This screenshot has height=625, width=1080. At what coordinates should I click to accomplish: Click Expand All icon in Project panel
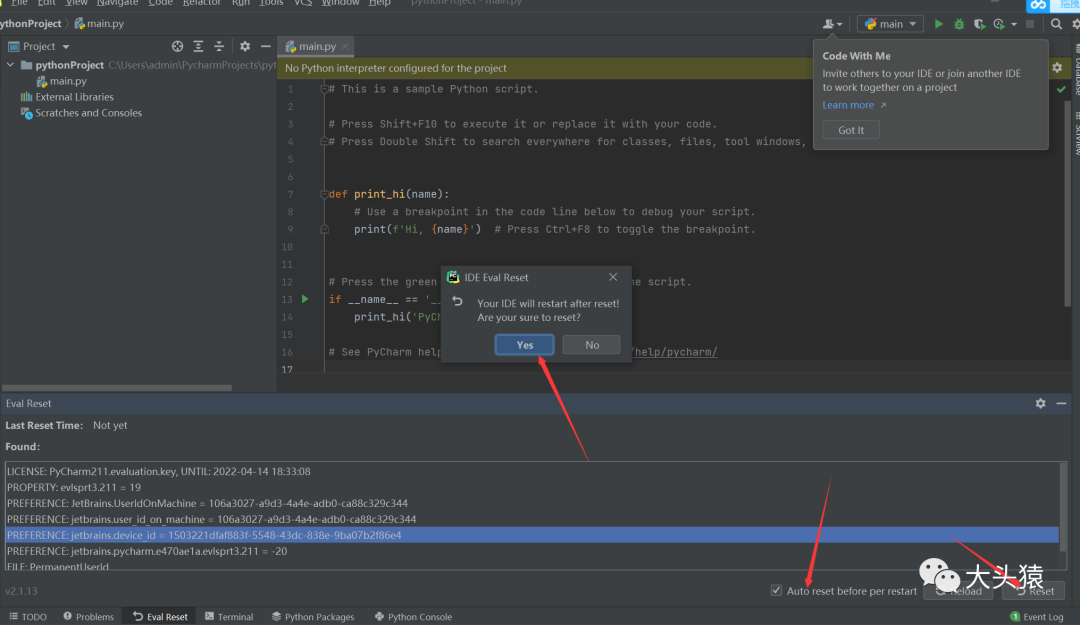click(x=198, y=46)
